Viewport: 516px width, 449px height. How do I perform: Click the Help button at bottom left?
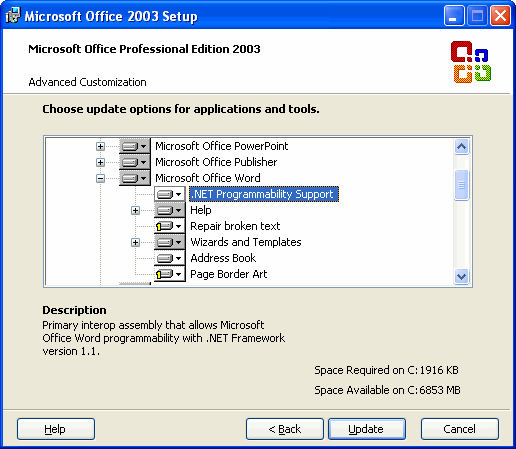[56, 429]
